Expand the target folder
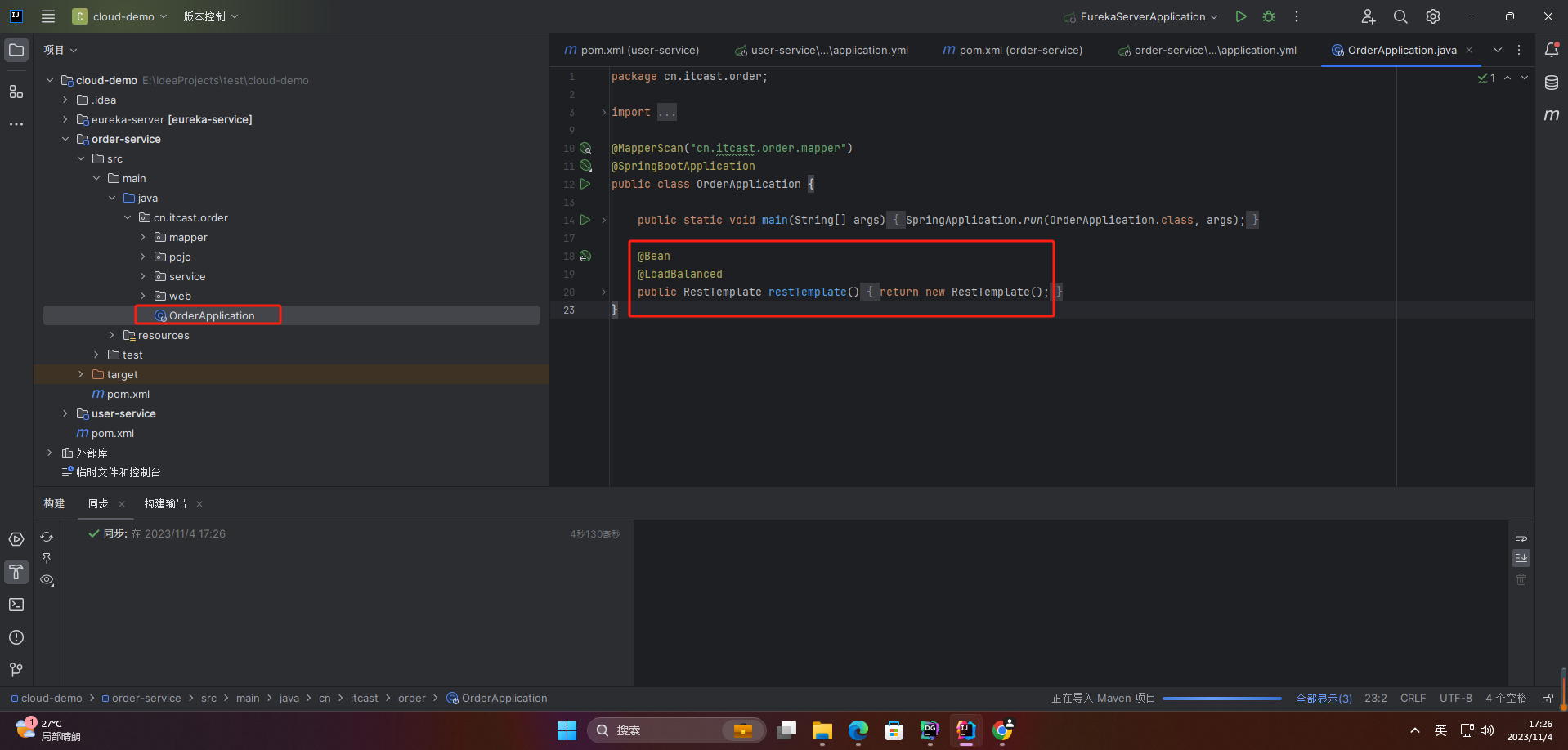 81,374
